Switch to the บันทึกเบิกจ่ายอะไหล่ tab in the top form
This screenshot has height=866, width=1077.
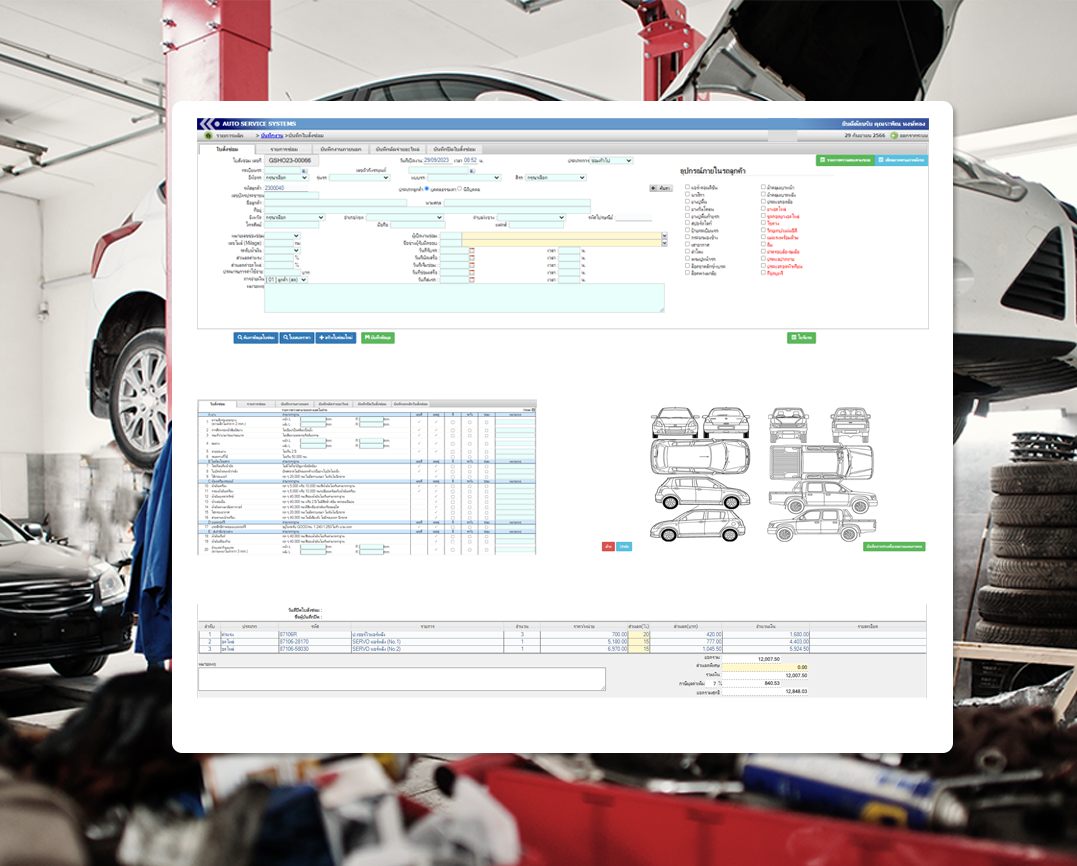pyautogui.click(x=398, y=149)
